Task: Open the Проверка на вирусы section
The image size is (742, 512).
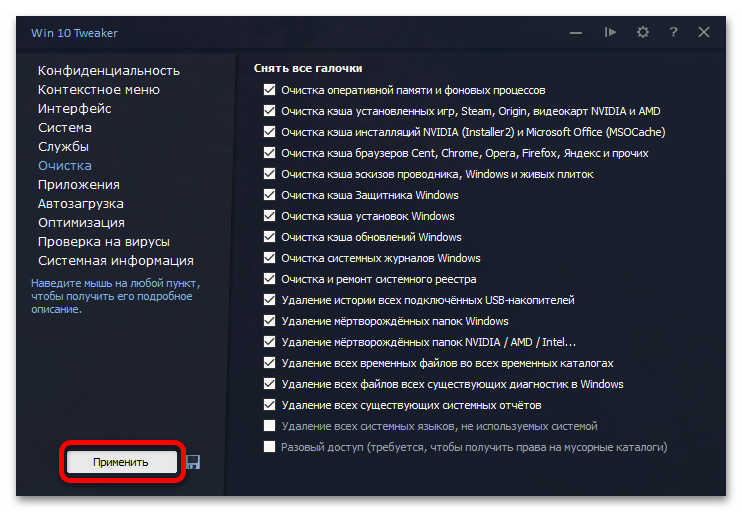Action: pyautogui.click(x=104, y=242)
